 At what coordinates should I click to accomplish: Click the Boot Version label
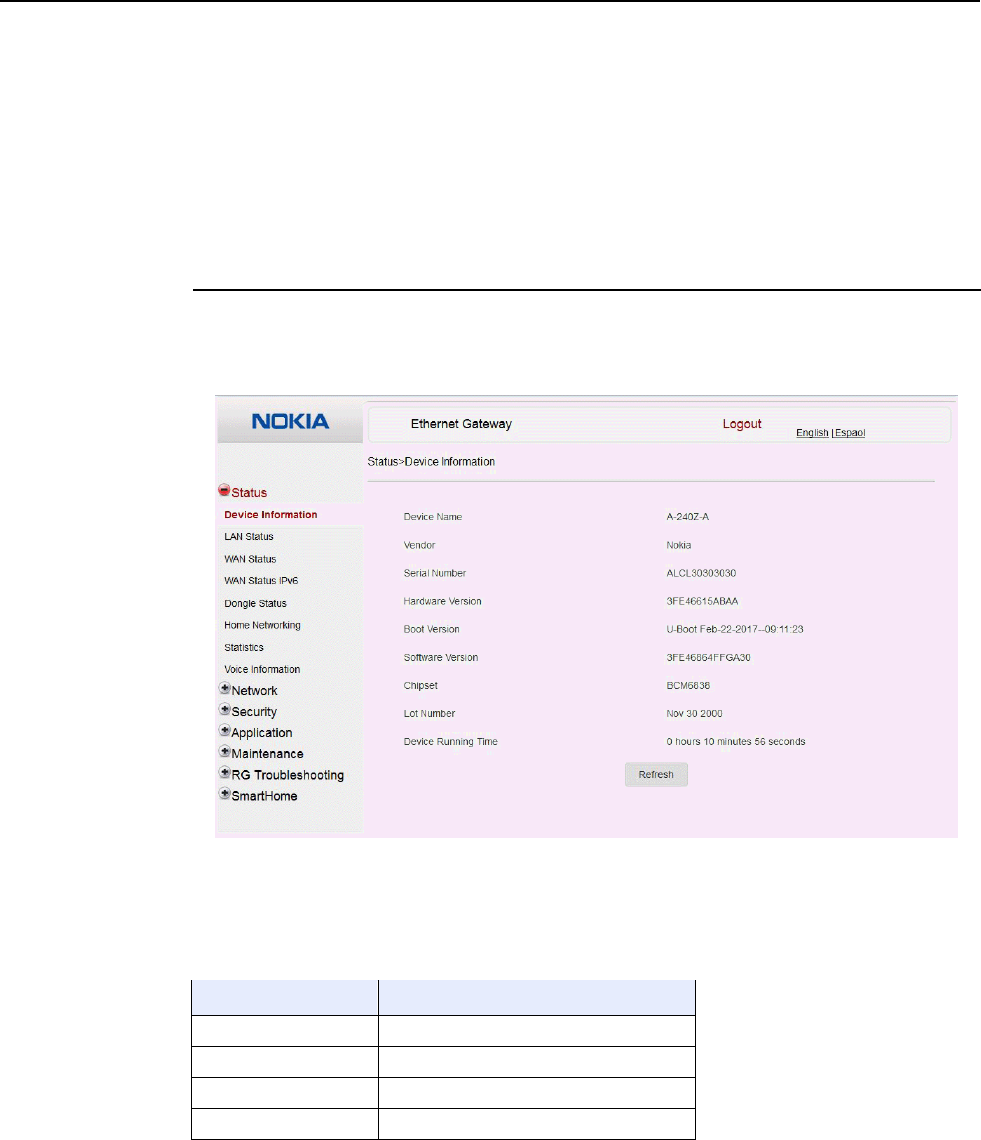click(x=431, y=630)
